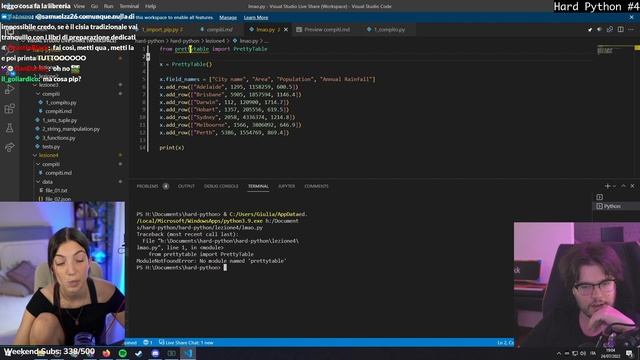
Task: Click the cursor position Ln Col indicator
Action: click(505, 342)
